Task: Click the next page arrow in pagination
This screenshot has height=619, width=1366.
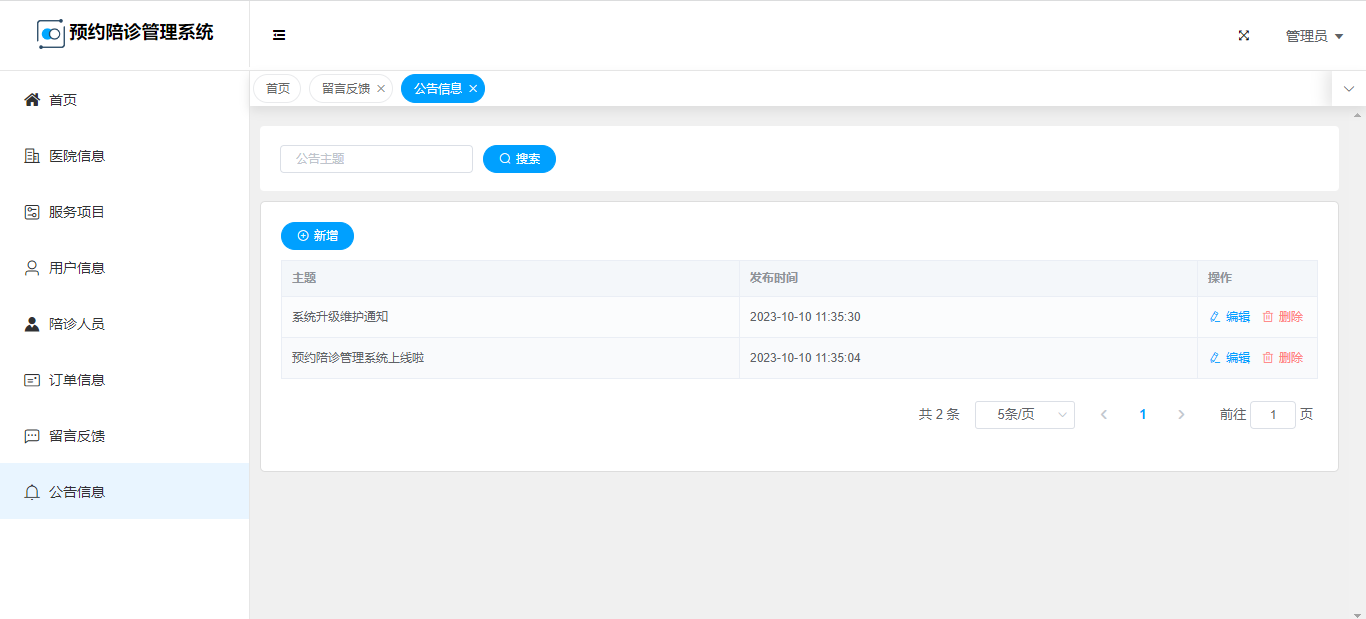Action: [x=1181, y=415]
